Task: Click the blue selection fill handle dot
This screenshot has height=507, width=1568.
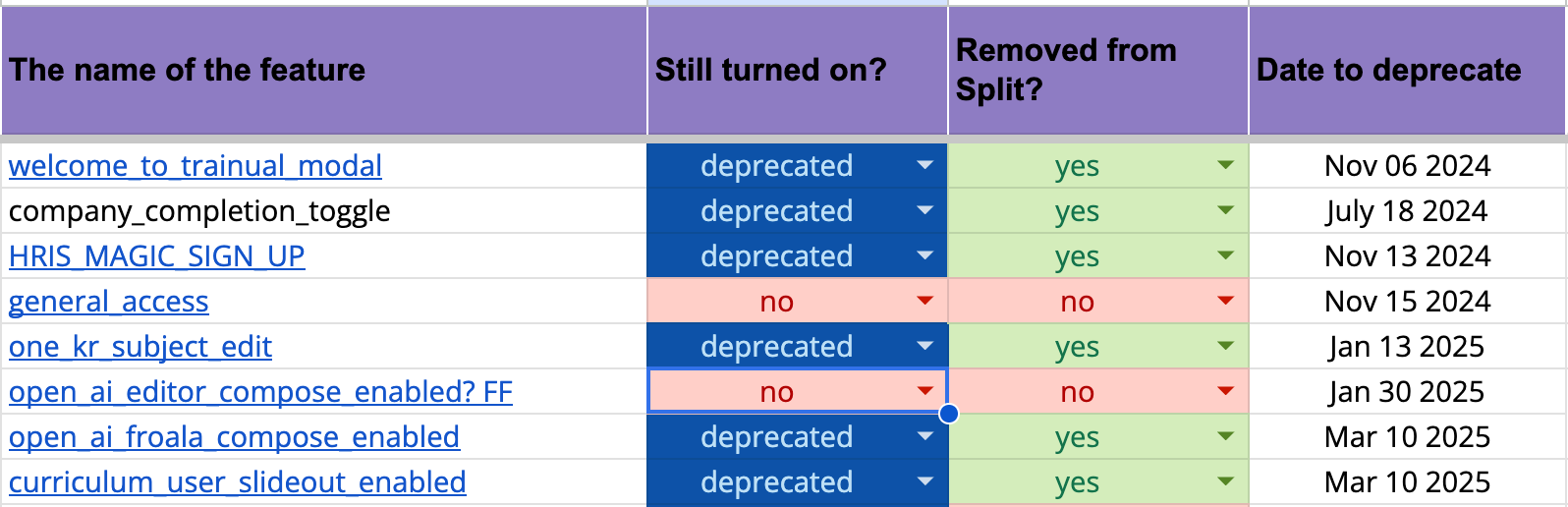Action: [x=949, y=414]
